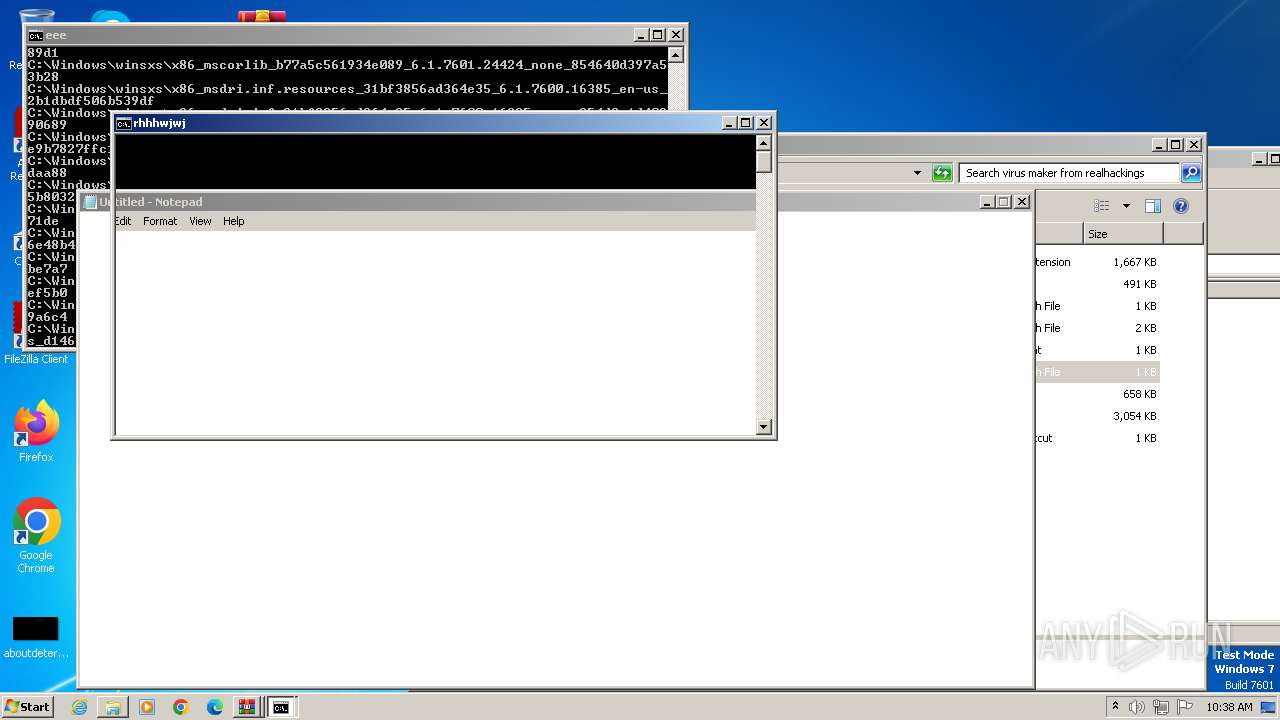This screenshot has width=1280, height=720.
Task: Click the volume speaker tray icon
Action: 1137,707
